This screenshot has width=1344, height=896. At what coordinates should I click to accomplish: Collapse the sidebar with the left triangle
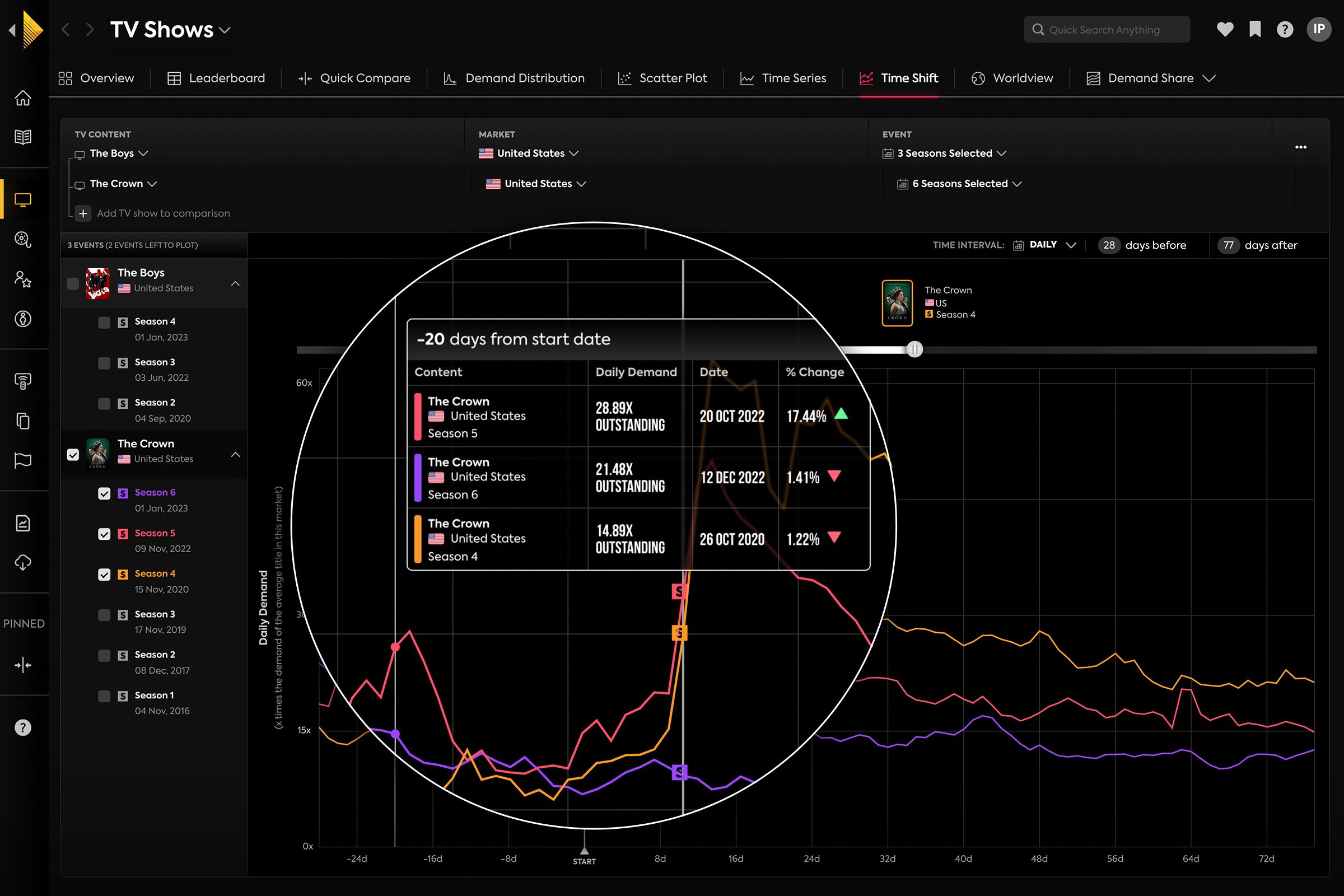[12, 30]
